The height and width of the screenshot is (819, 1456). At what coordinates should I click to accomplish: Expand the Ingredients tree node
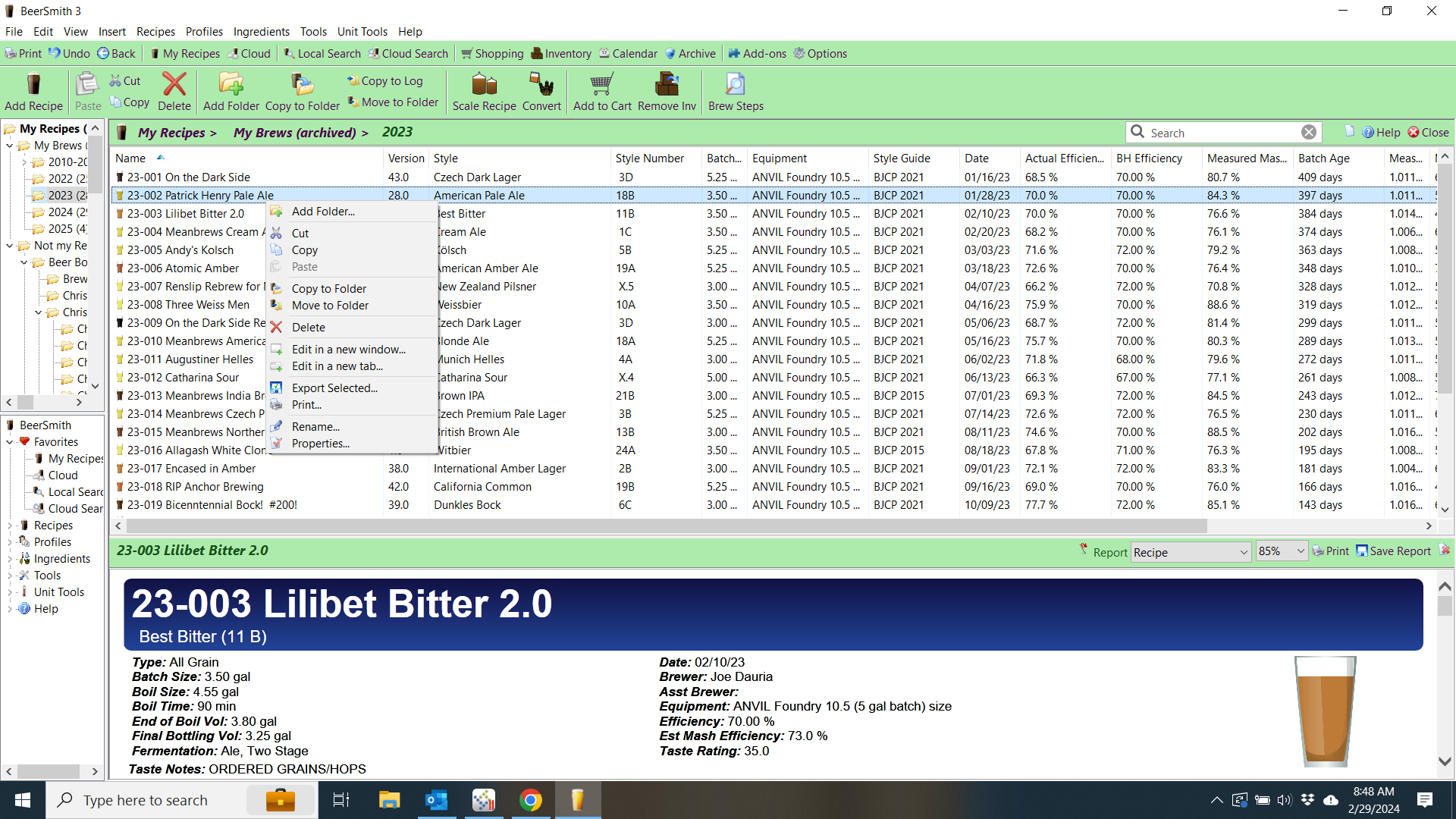pos(9,559)
